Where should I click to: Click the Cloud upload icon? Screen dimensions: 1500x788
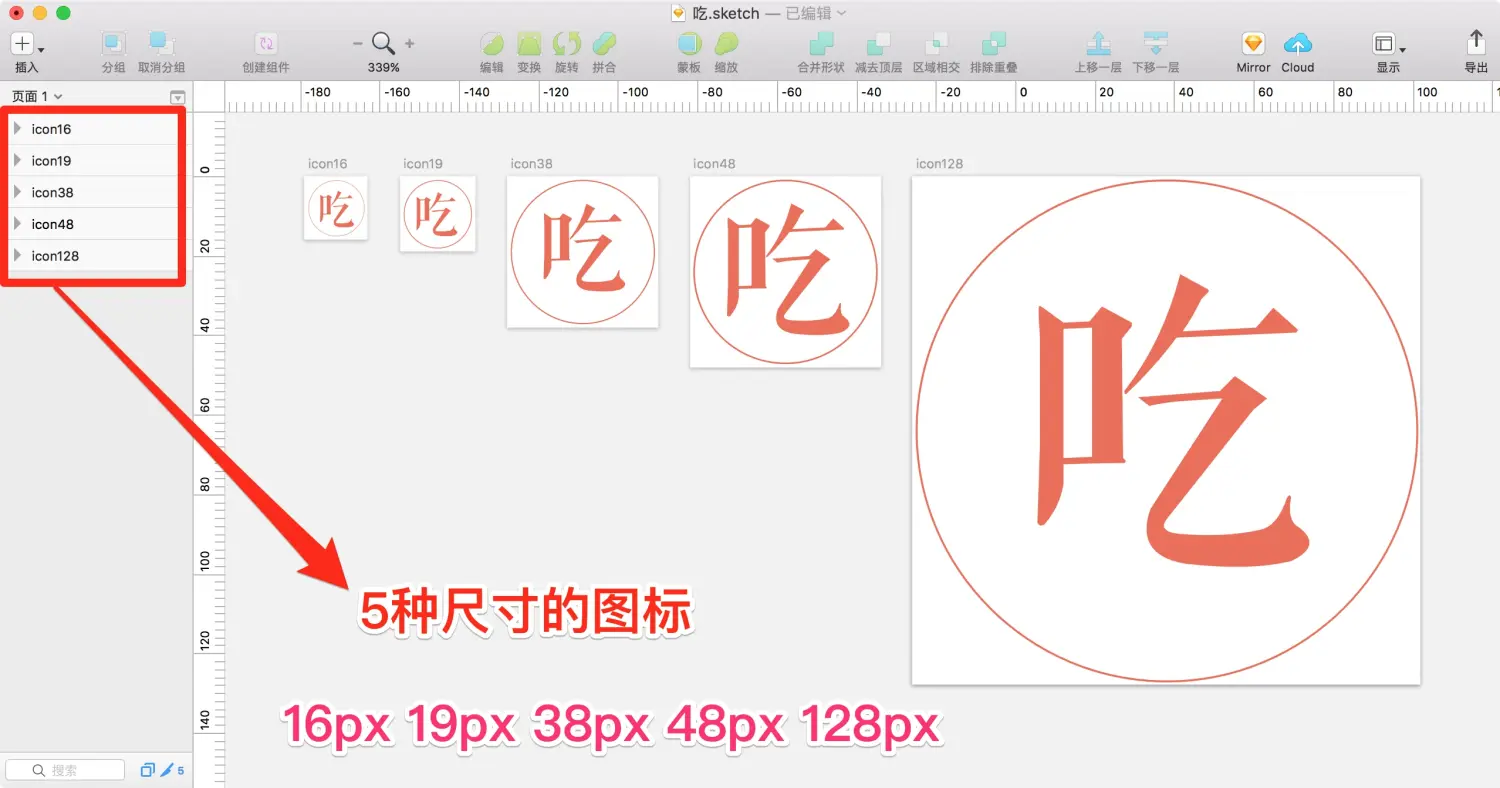[x=1297, y=44]
